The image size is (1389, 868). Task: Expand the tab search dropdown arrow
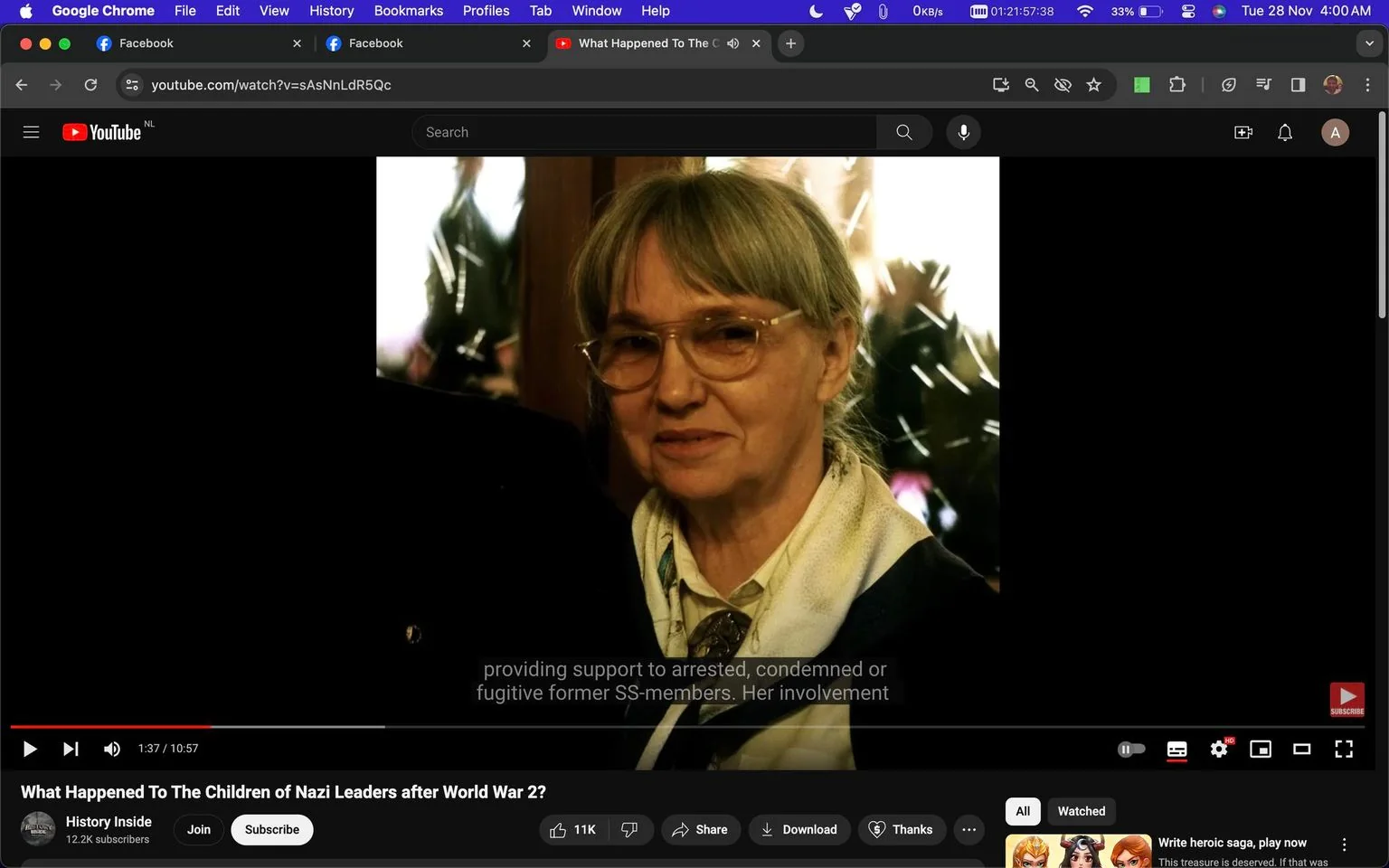pyautogui.click(x=1369, y=43)
